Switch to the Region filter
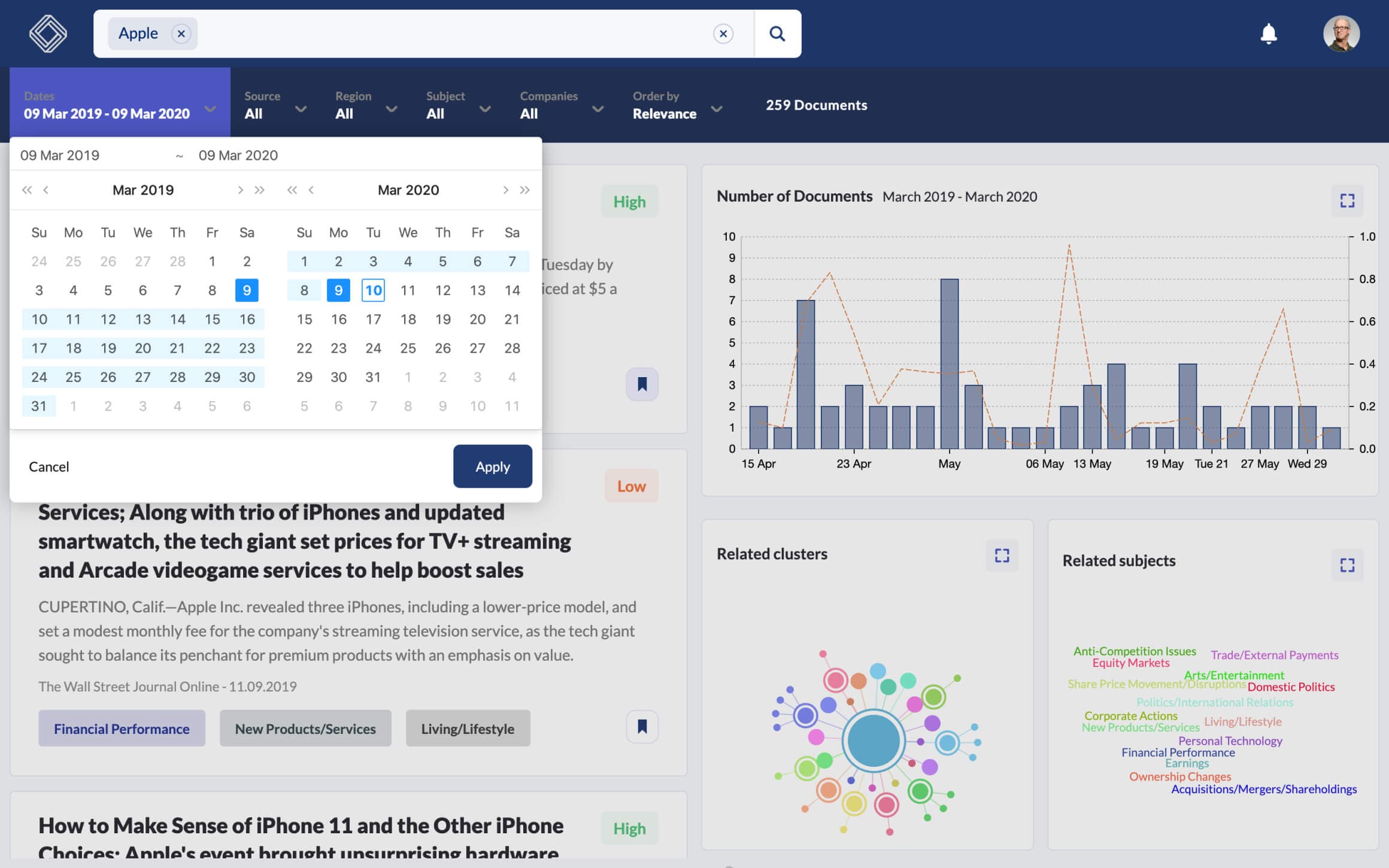1389x868 pixels. (x=364, y=105)
